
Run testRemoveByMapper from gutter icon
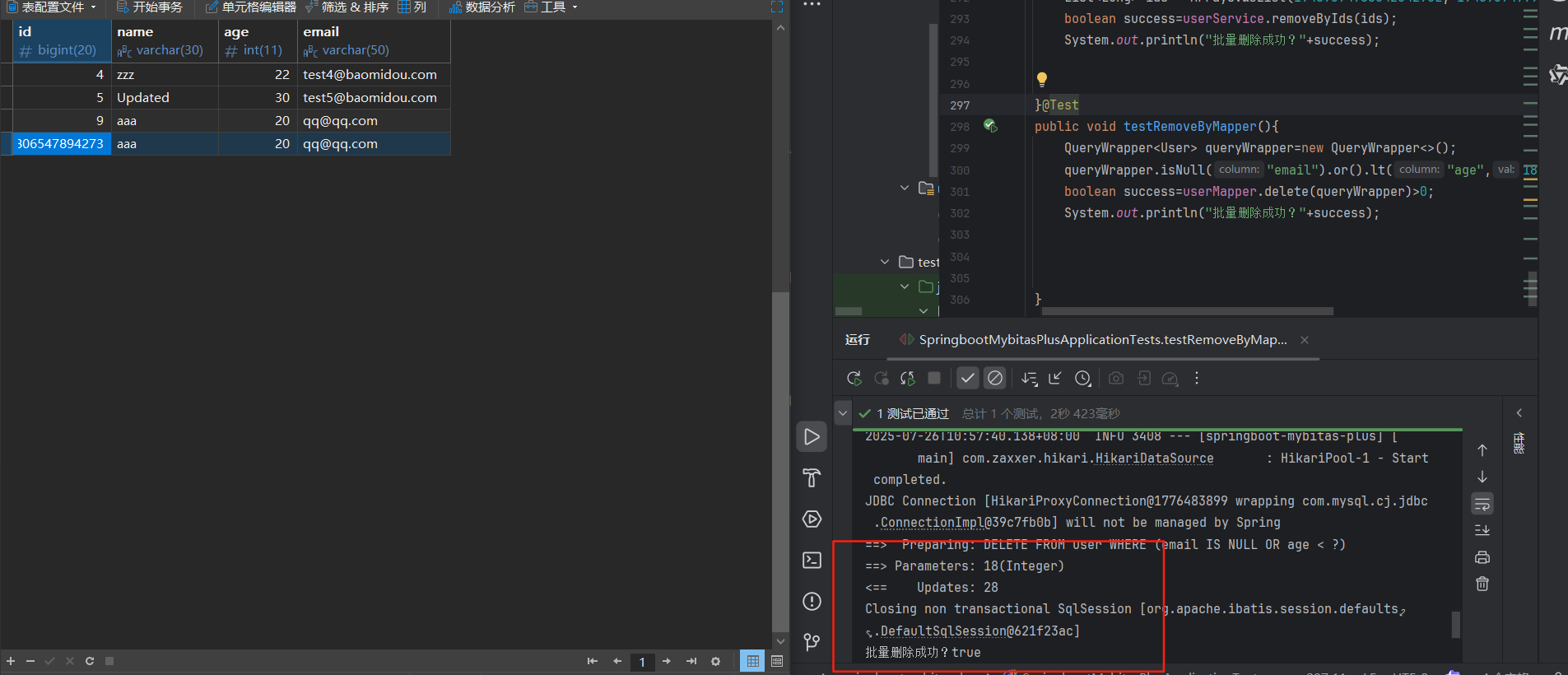[990, 126]
